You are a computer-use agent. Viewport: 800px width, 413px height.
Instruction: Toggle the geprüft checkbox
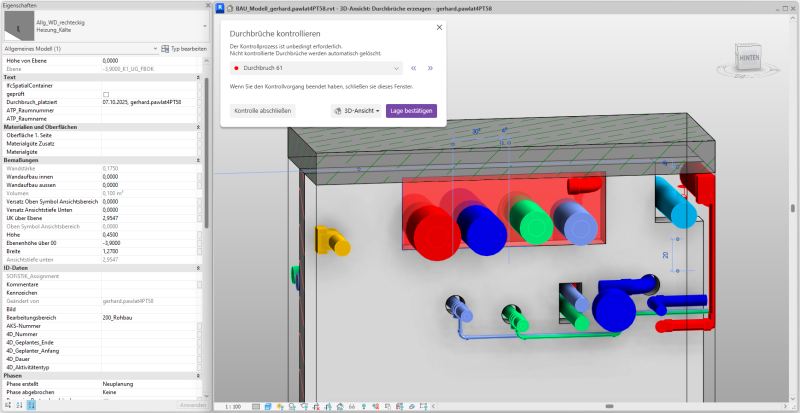[106, 94]
